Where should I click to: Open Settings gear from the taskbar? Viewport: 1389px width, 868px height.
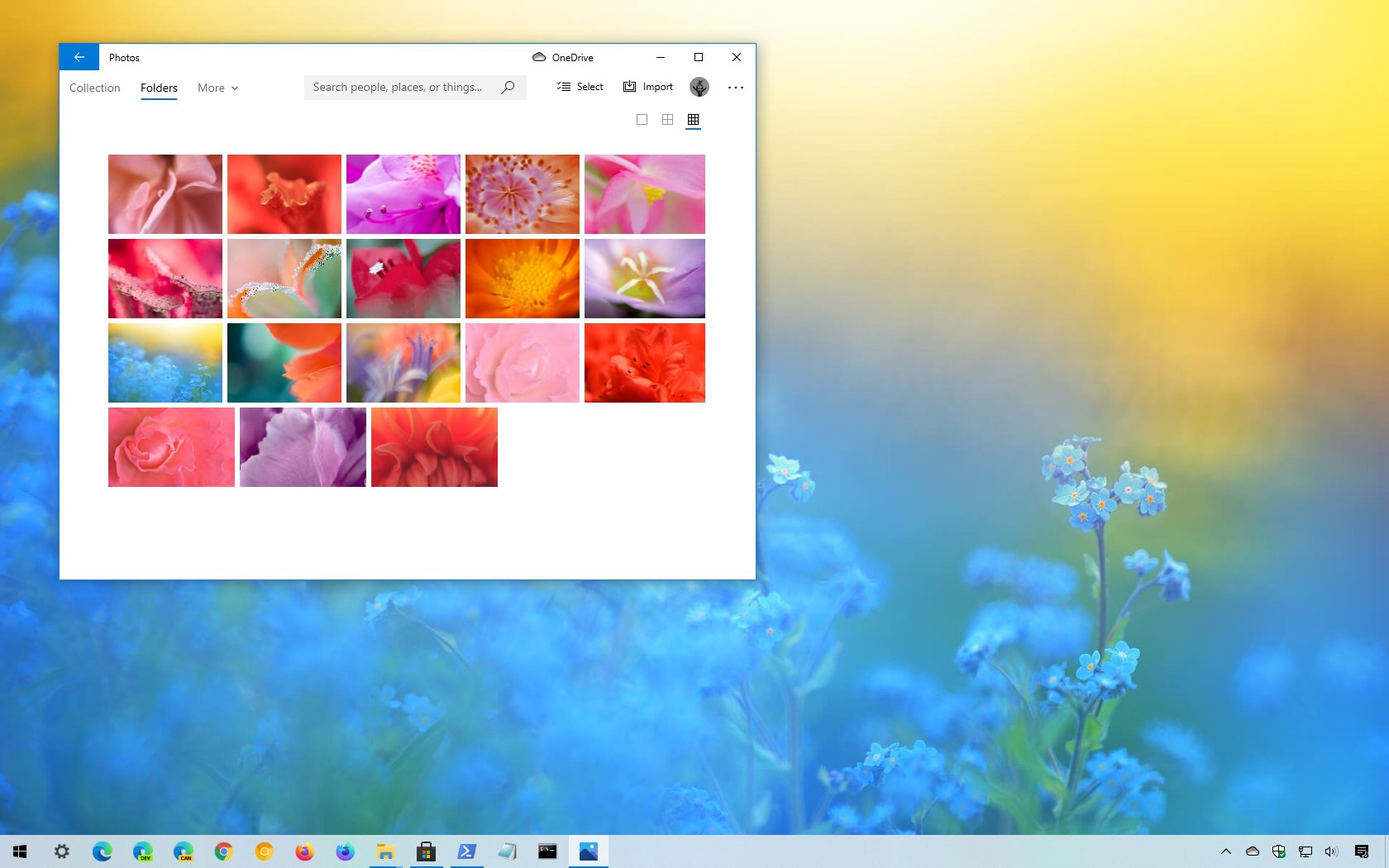pos(62,851)
